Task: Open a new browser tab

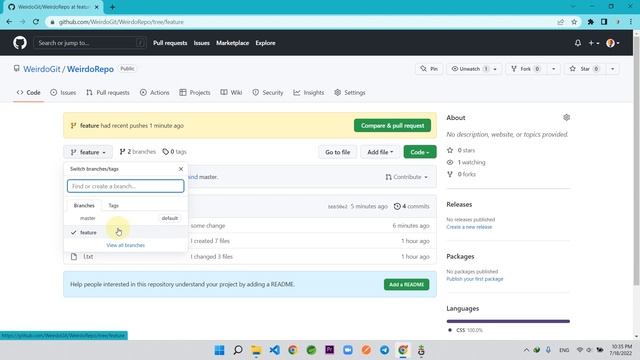Action: pos(112,7)
